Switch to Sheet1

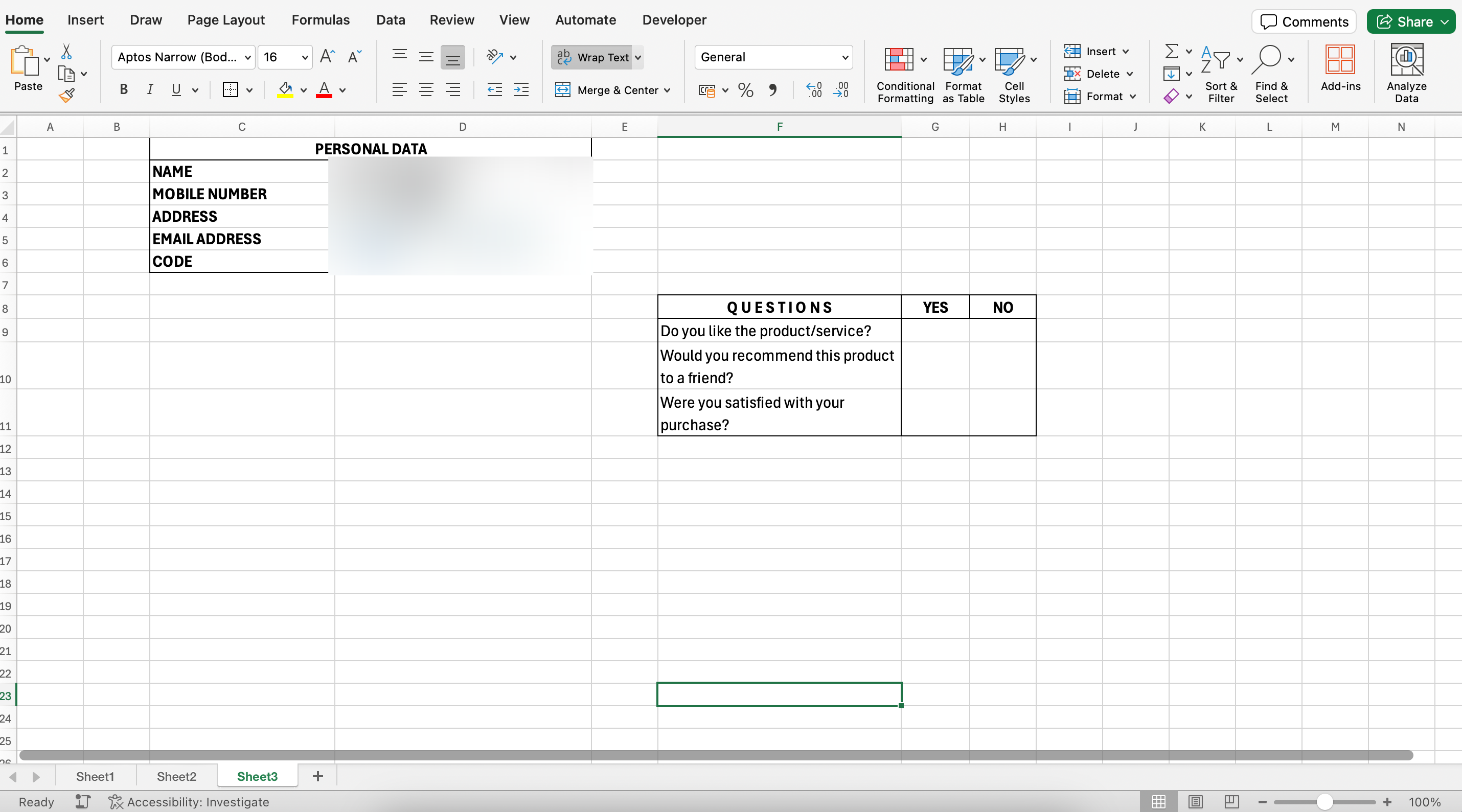coord(94,776)
